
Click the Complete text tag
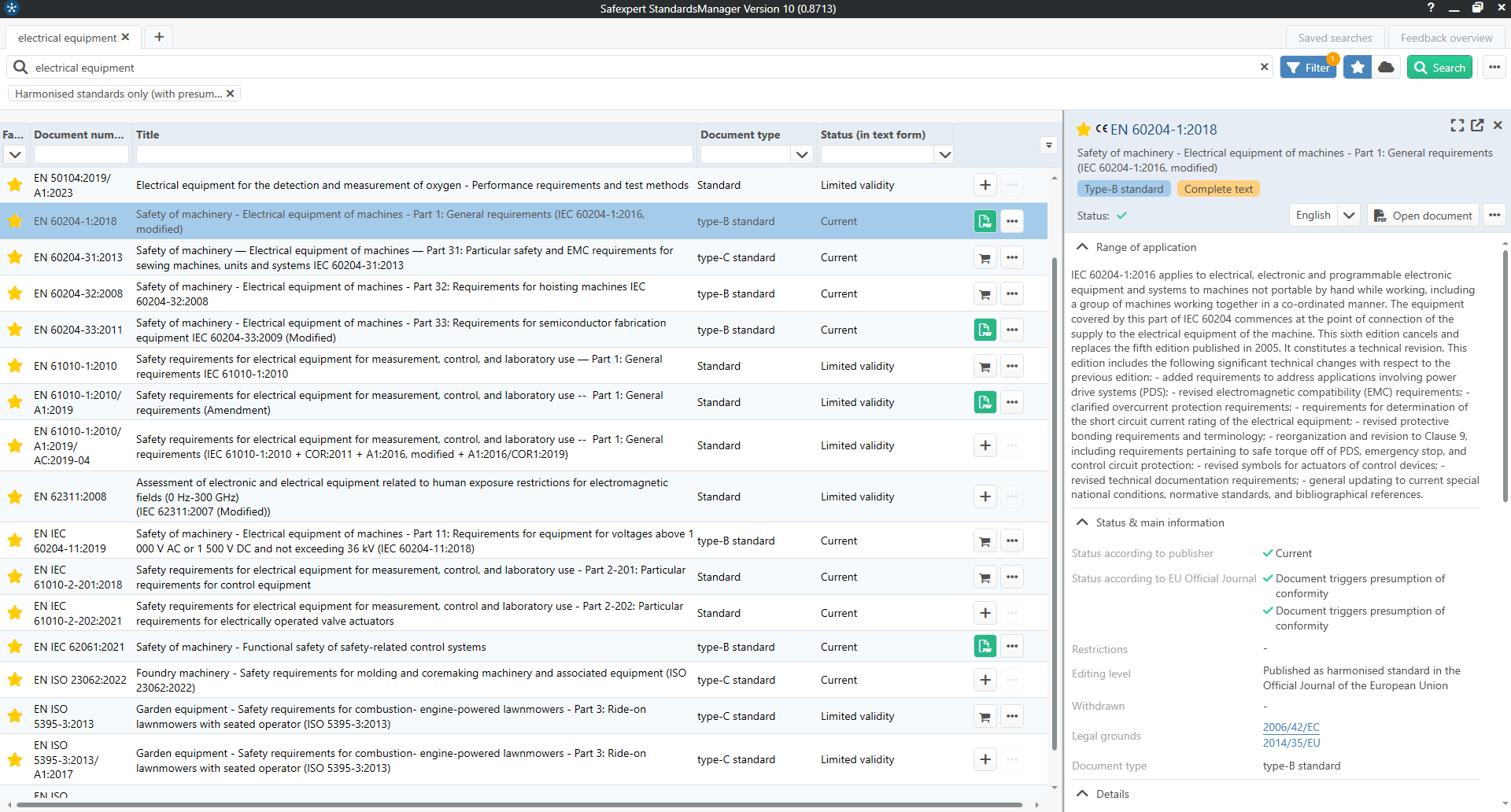[x=1218, y=189]
